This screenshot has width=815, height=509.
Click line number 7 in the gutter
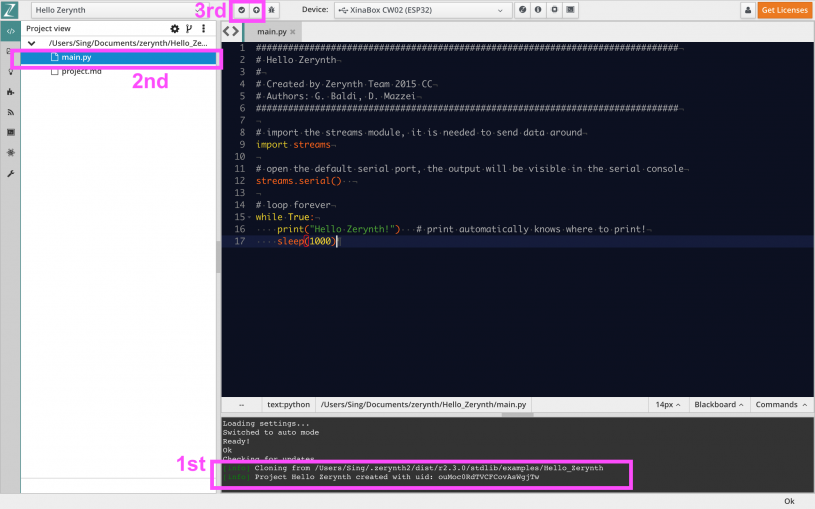[x=242, y=121]
